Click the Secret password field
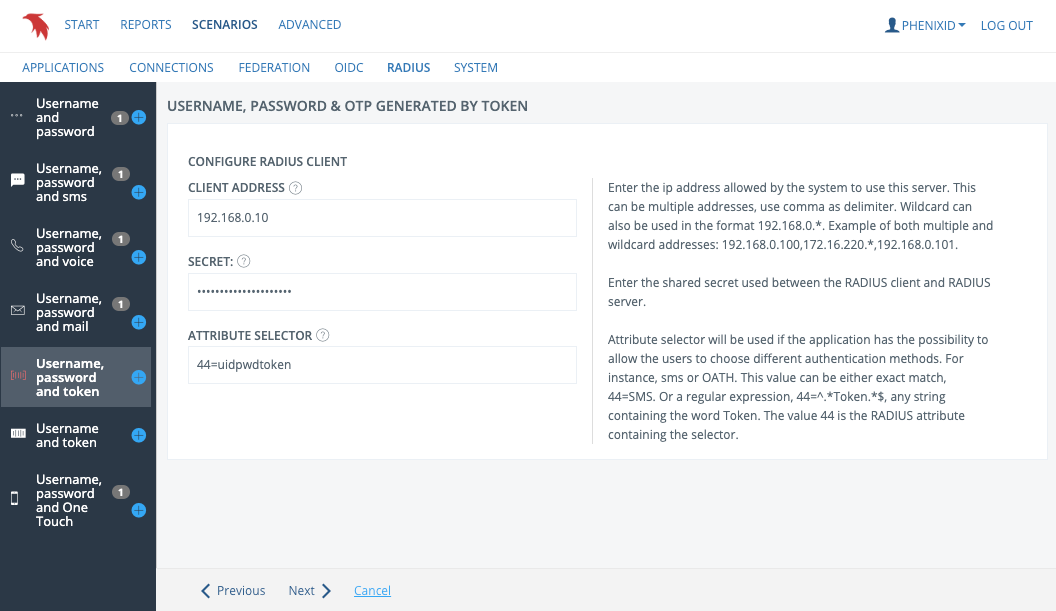 (382, 292)
